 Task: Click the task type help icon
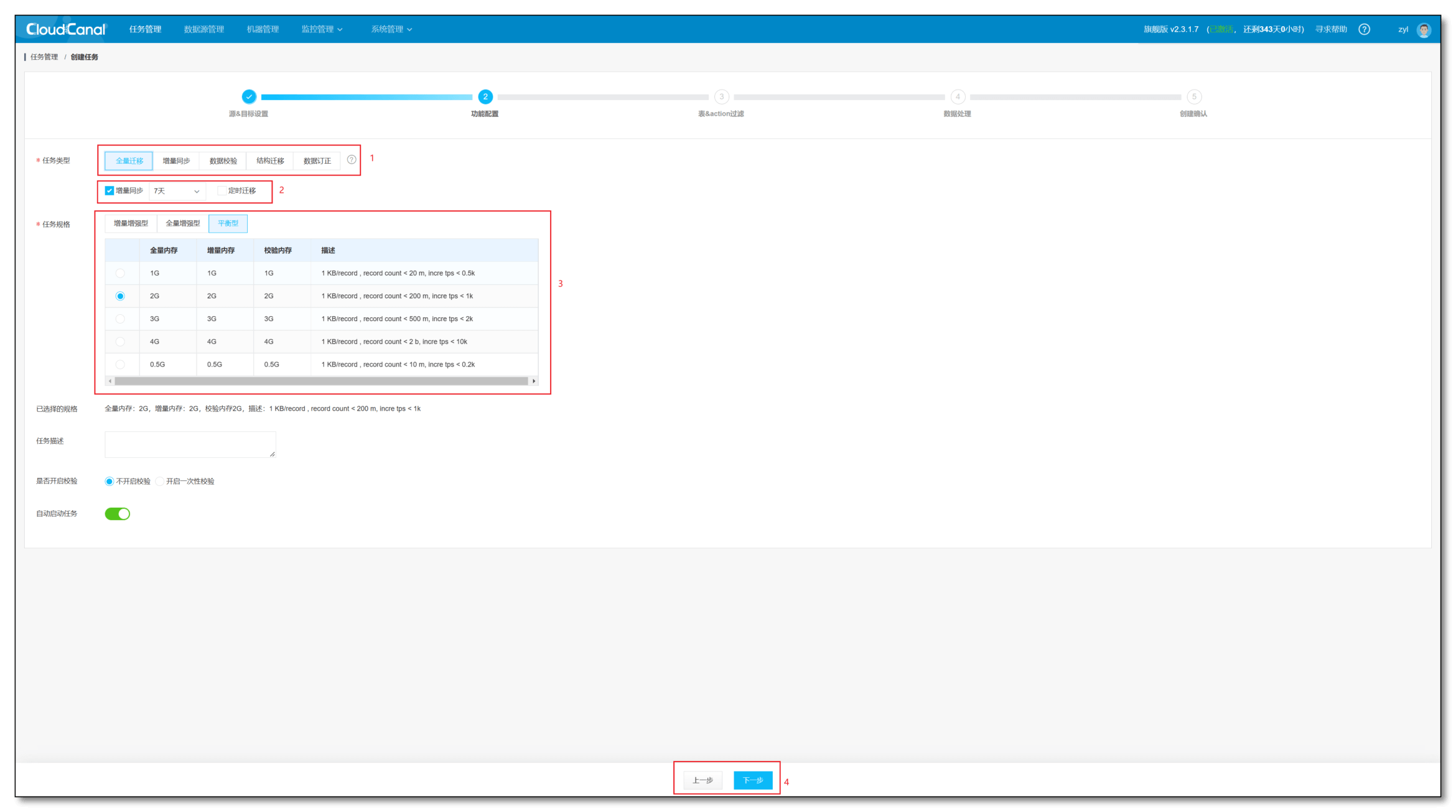click(352, 160)
